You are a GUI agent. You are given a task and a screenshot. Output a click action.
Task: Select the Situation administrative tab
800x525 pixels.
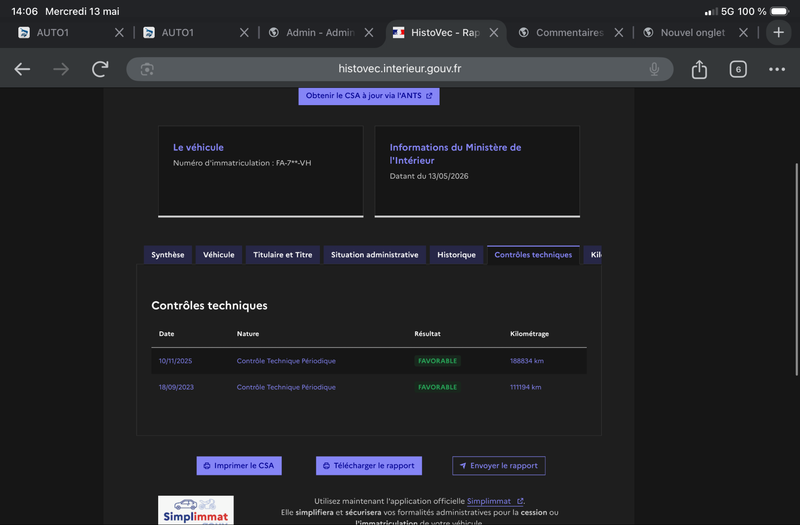[374, 255]
